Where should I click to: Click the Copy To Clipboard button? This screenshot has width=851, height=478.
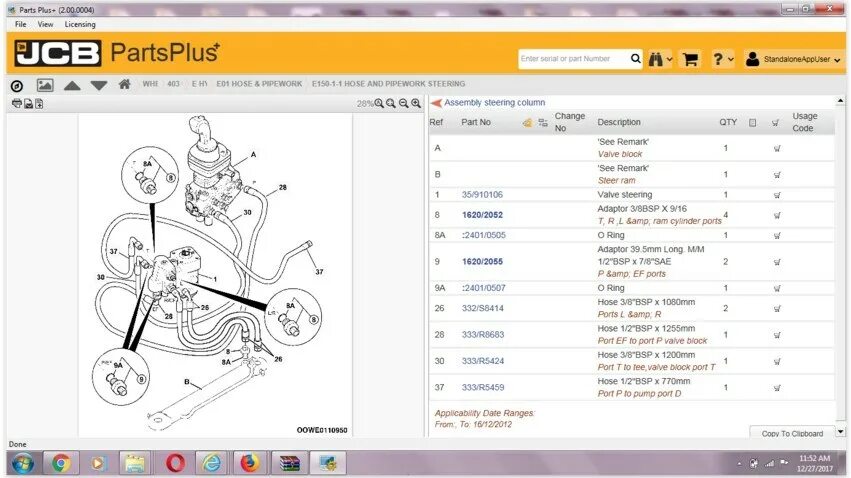coord(792,432)
